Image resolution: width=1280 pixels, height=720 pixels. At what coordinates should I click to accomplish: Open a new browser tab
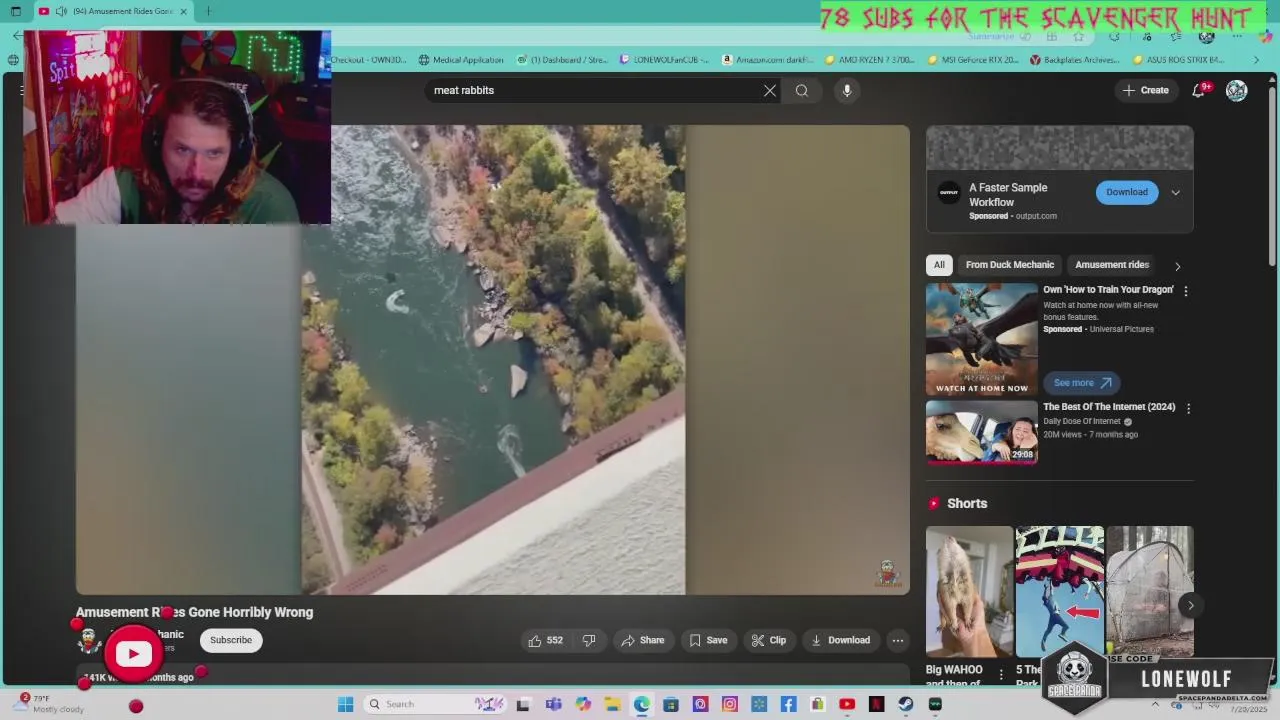(208, 11)
